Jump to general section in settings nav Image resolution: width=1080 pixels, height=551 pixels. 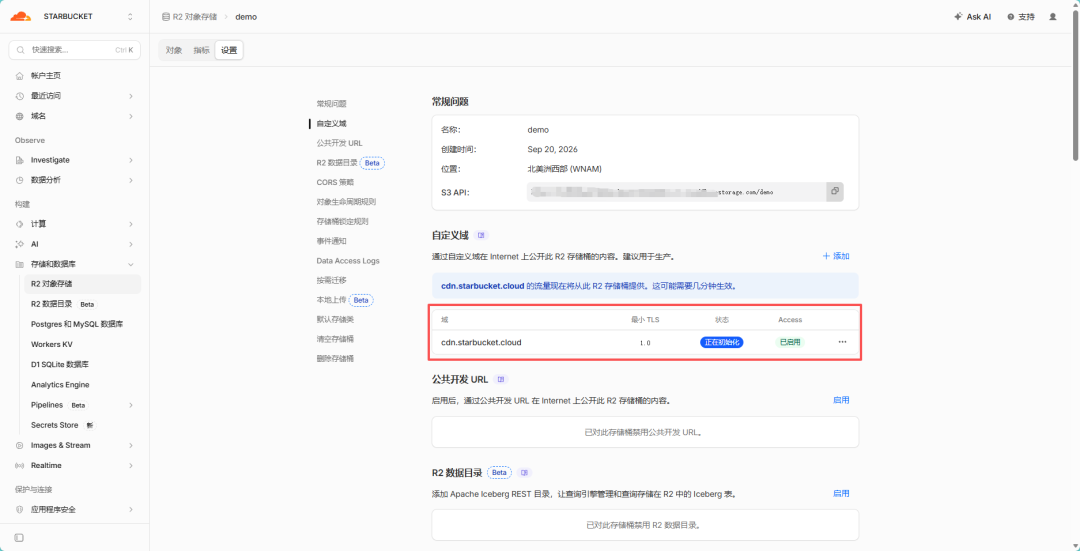click(331, 103)
